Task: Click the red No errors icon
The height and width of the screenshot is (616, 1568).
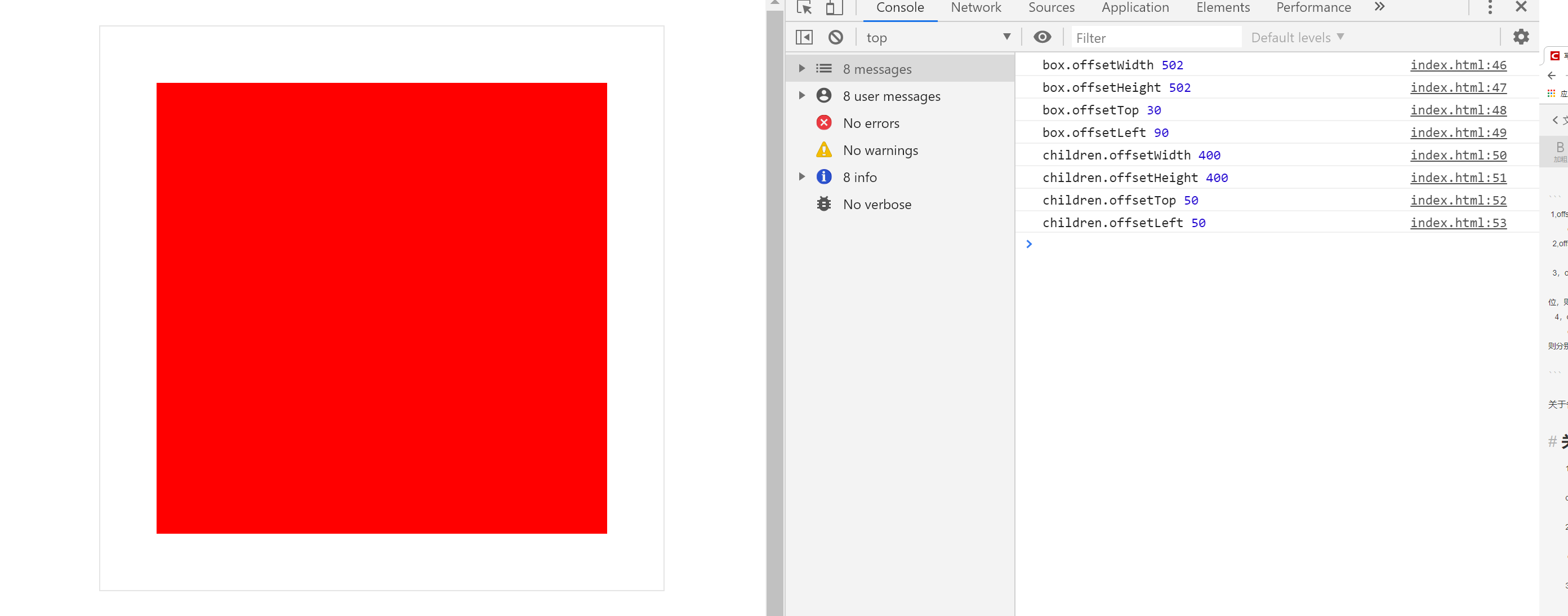Action: click(x=823, y=123)
